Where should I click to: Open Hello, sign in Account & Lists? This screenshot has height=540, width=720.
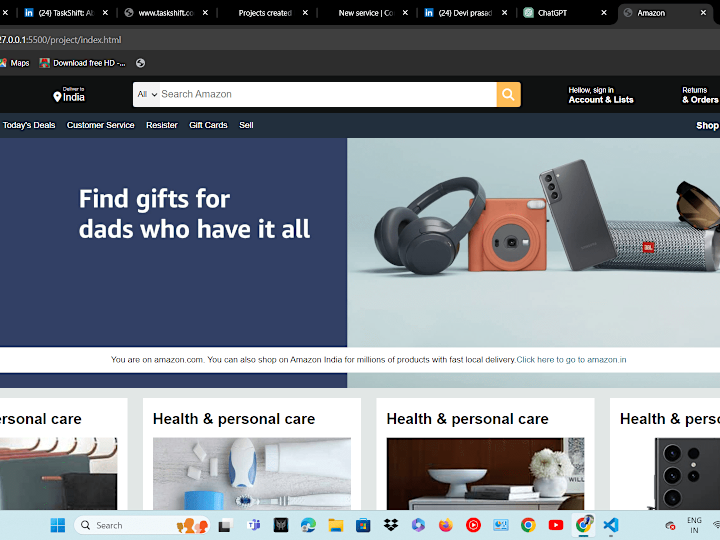tap(601, 95)
